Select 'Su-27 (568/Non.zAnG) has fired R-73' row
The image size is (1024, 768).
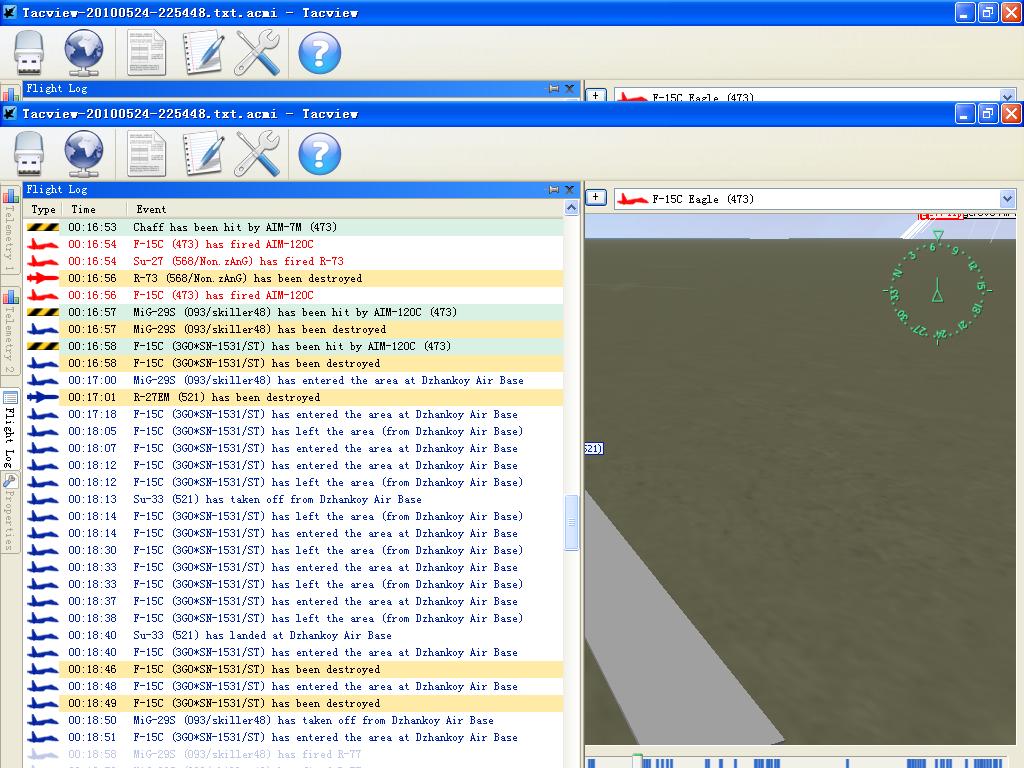pos(294,261)
